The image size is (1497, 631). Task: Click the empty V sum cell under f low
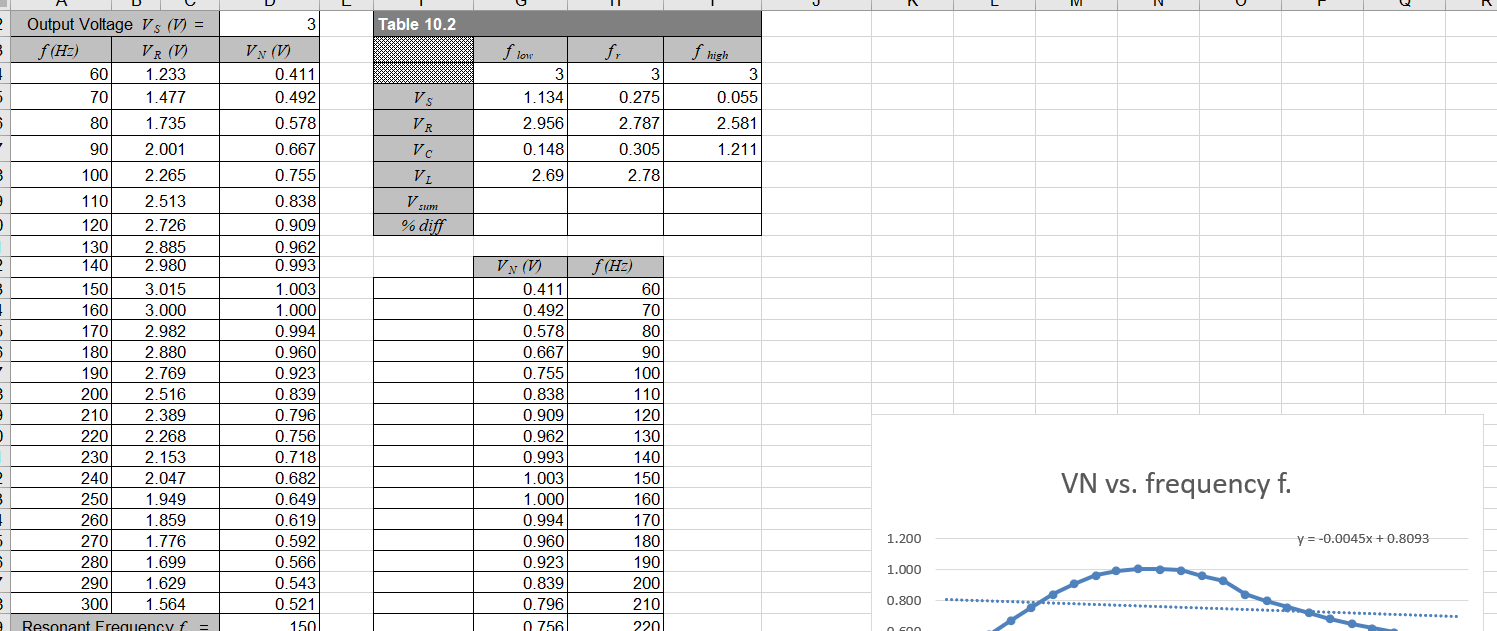click(x=520, y=201)
